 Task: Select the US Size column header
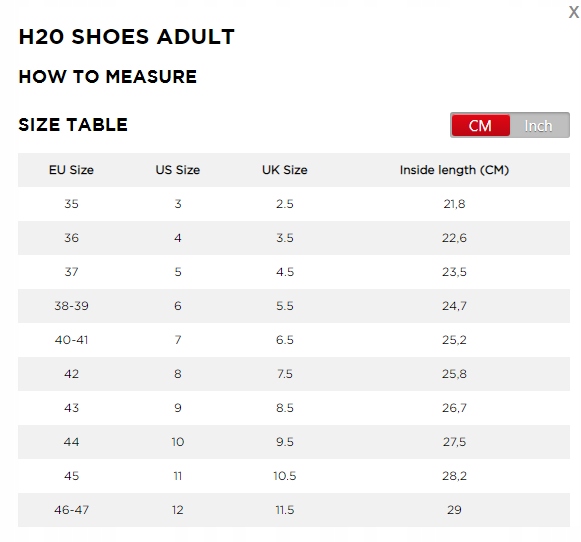tap(178, 170)
